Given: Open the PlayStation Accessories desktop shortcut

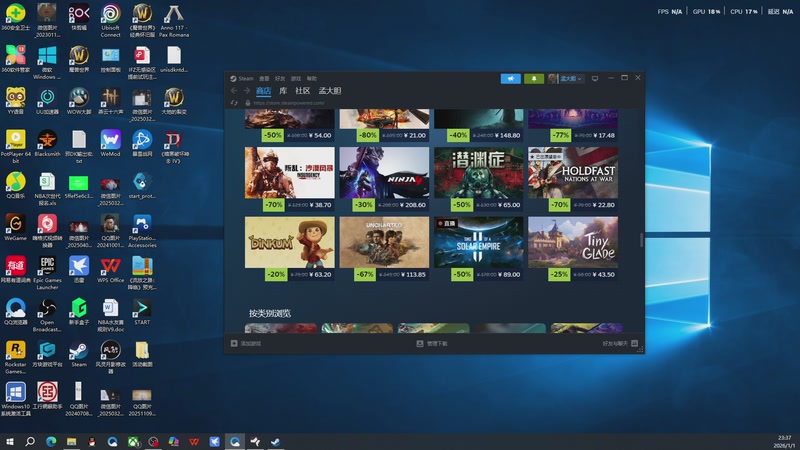Looking at the screenshot, I should (142, 231).
